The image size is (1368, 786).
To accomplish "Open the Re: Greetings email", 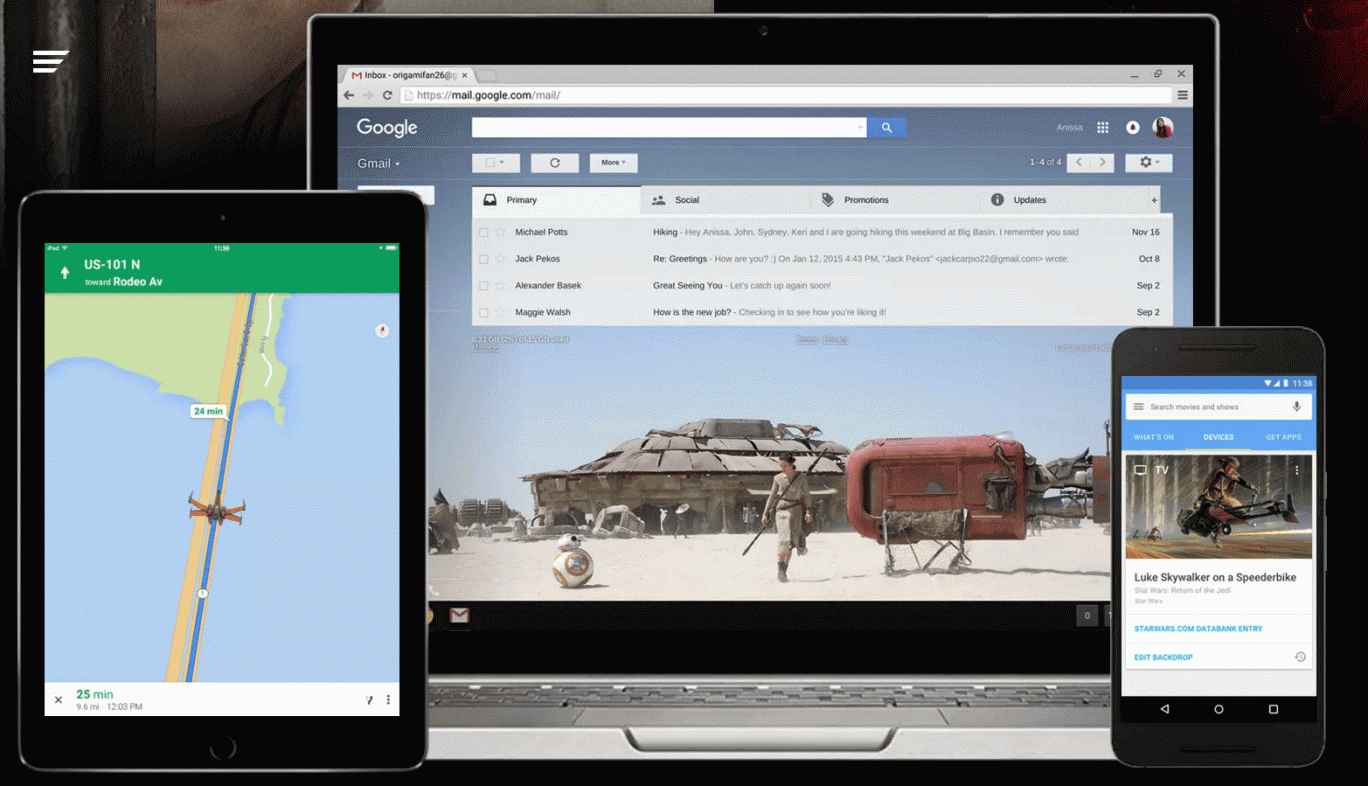I will 822,259.
